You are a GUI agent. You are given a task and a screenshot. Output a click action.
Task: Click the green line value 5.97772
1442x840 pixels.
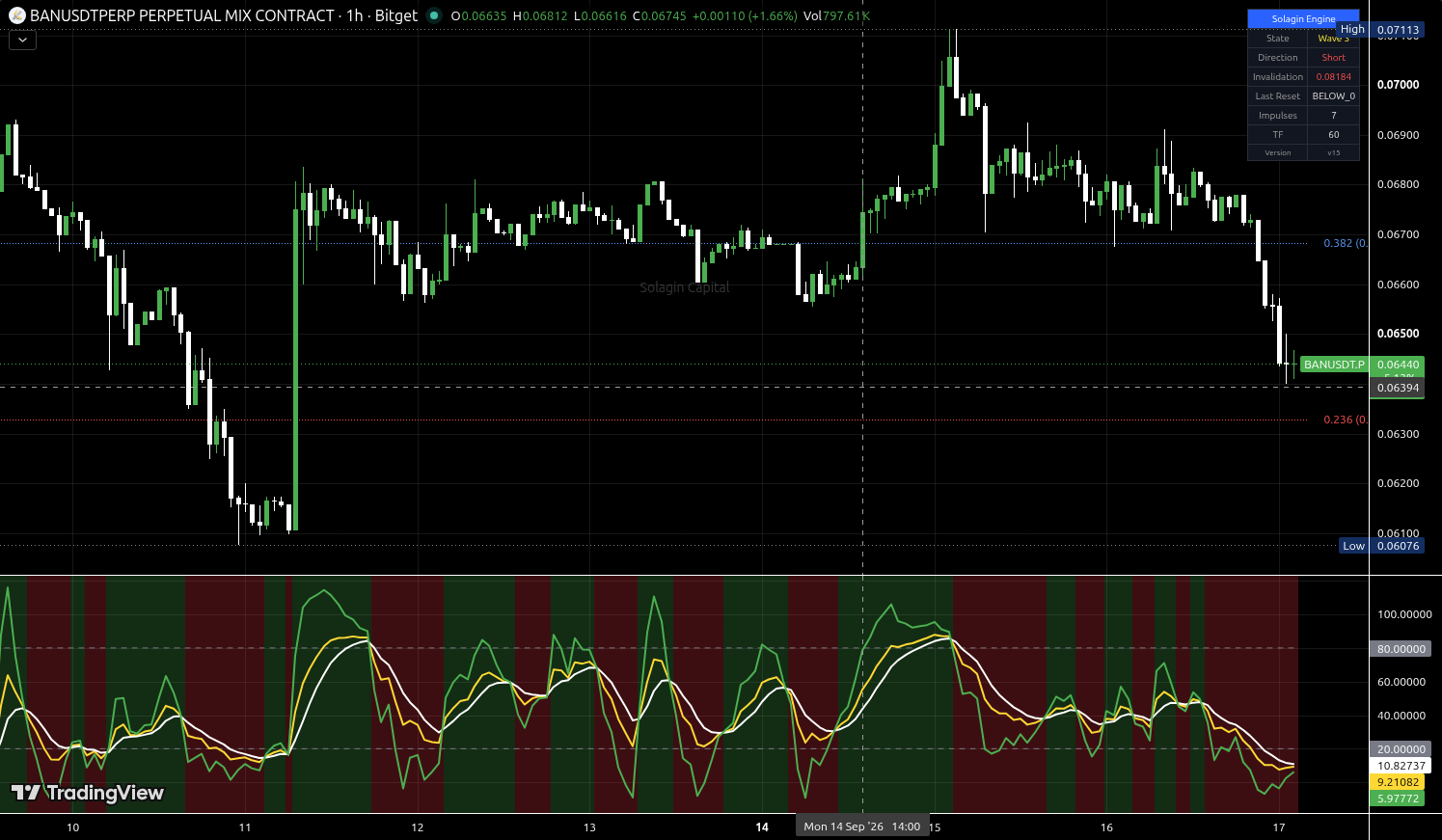(x=1398, y=799)
